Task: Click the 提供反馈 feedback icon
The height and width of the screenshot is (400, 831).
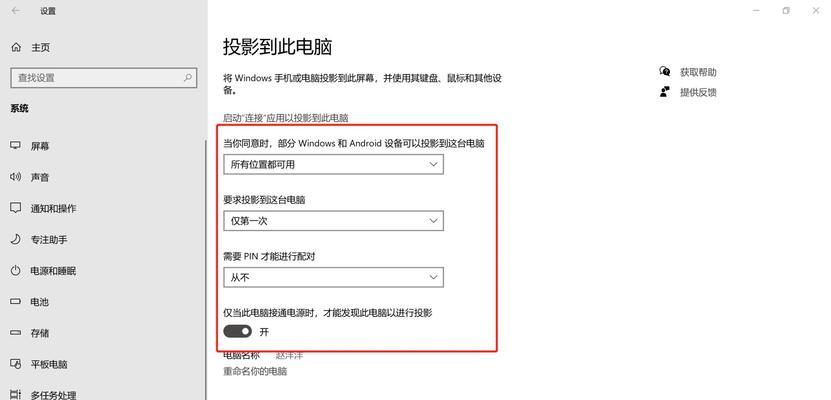Action: pyautogui.click(x=665, y=92)
